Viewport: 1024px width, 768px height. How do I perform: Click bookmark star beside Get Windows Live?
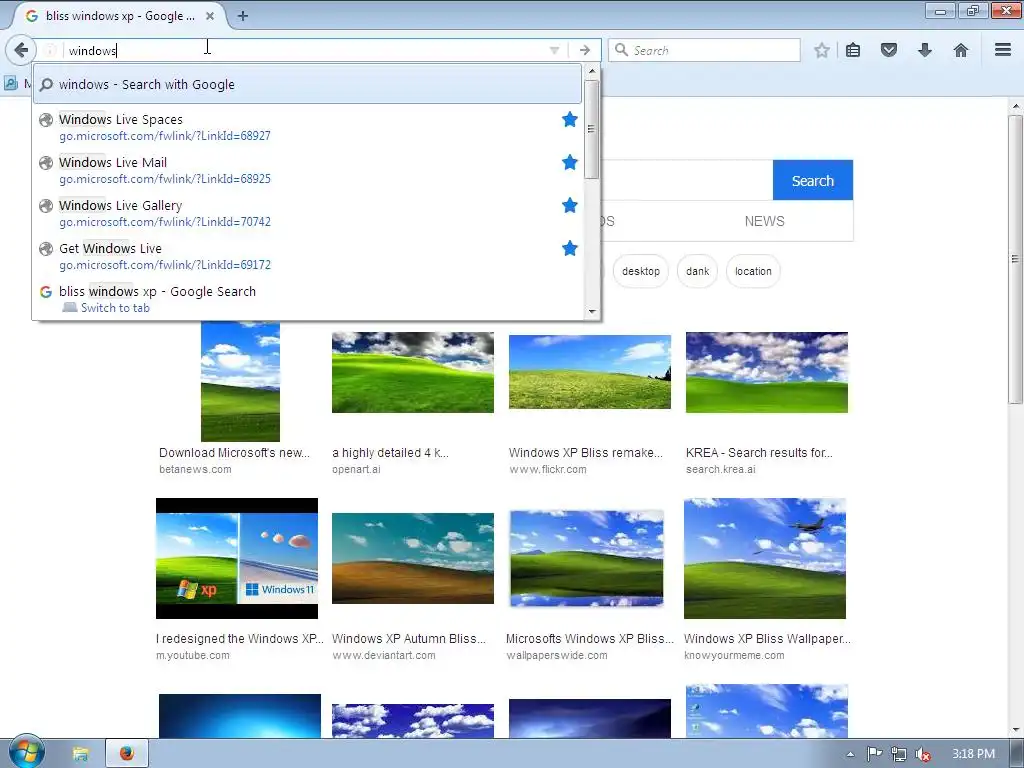[x=569, y=249]
